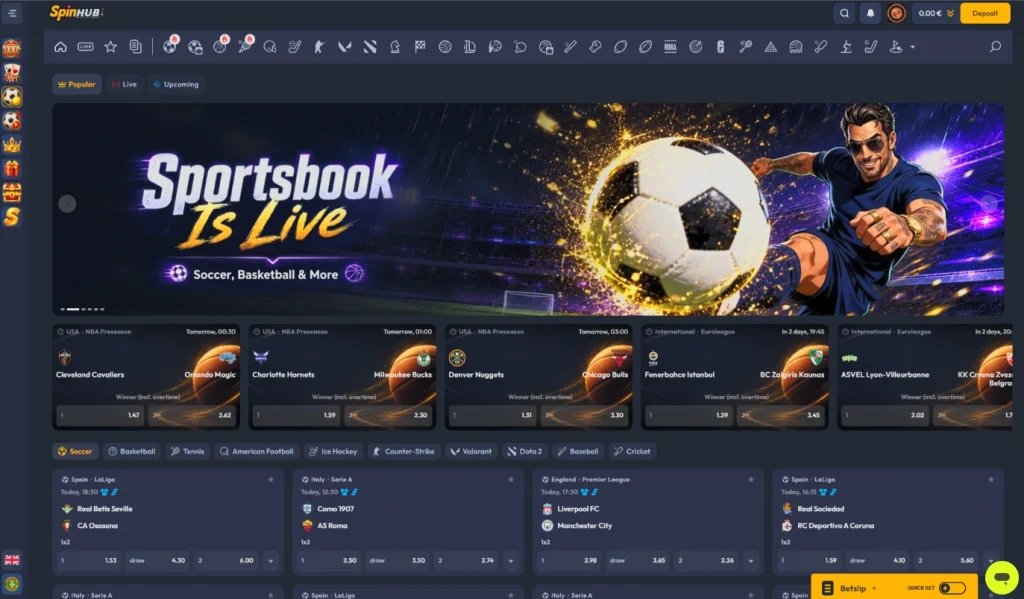Select the snooker triangle icon

pyautogui.click(x=771, y=47)
